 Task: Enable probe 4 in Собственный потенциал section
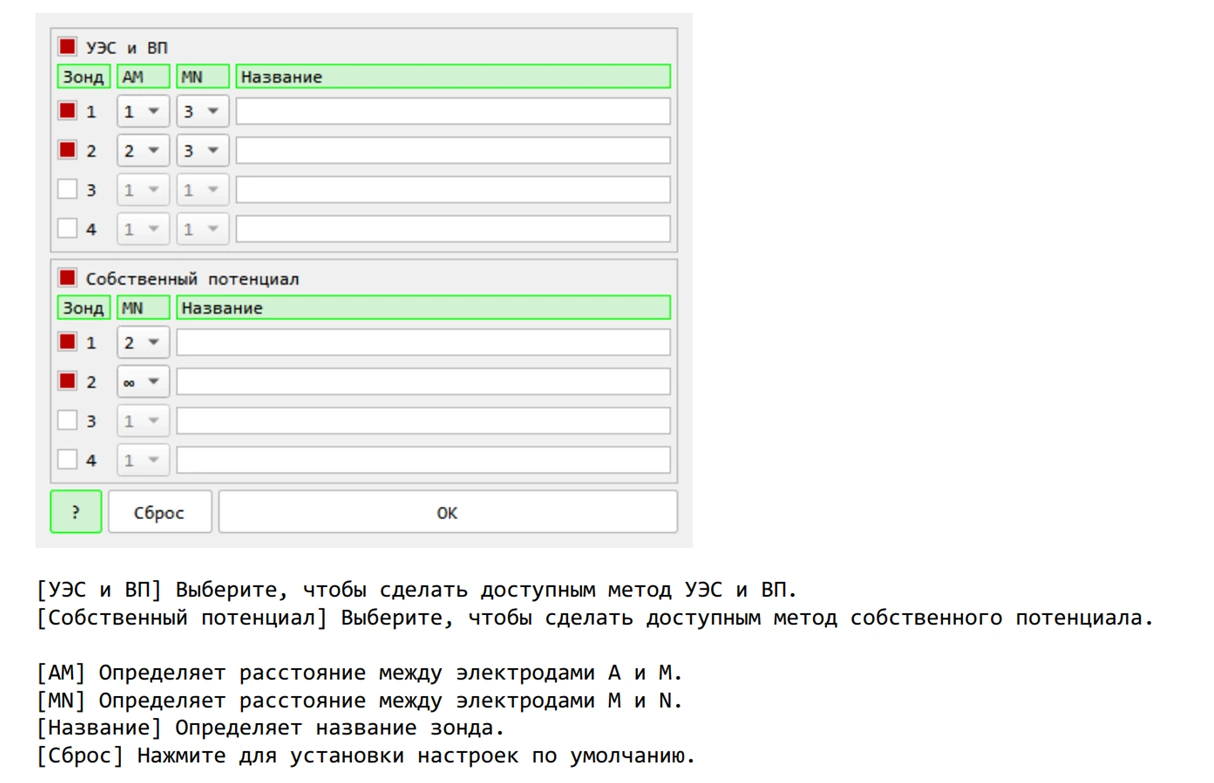[x=68, y=460]
